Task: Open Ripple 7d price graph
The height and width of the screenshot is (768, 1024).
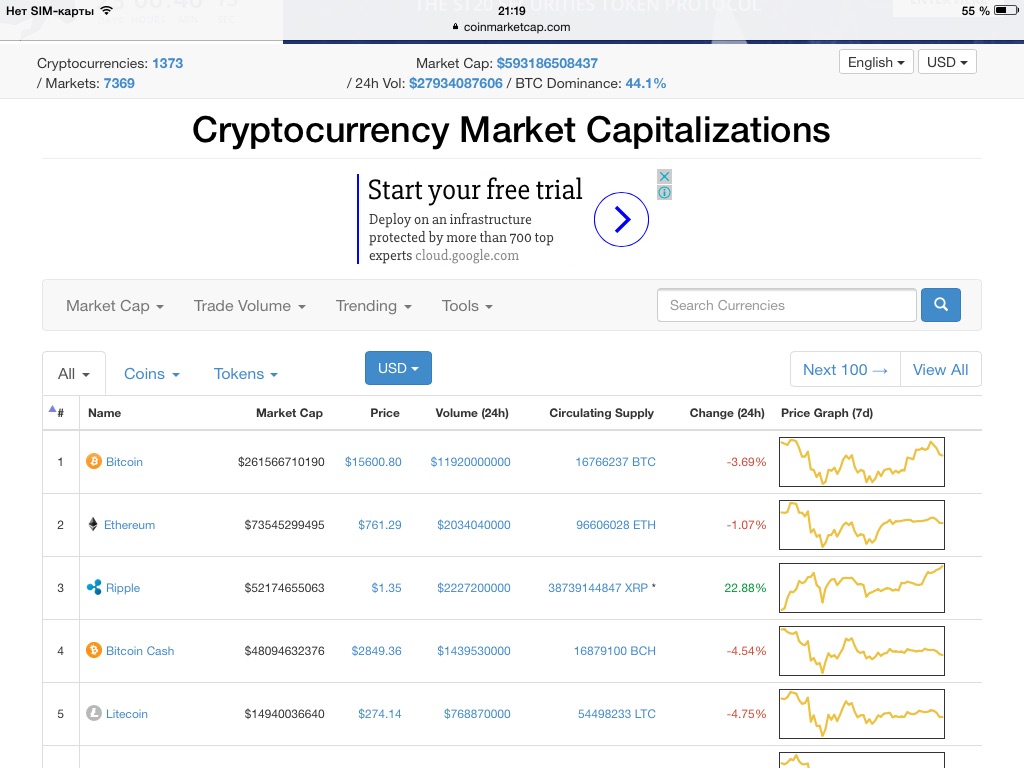Action: tap(862, 588)
